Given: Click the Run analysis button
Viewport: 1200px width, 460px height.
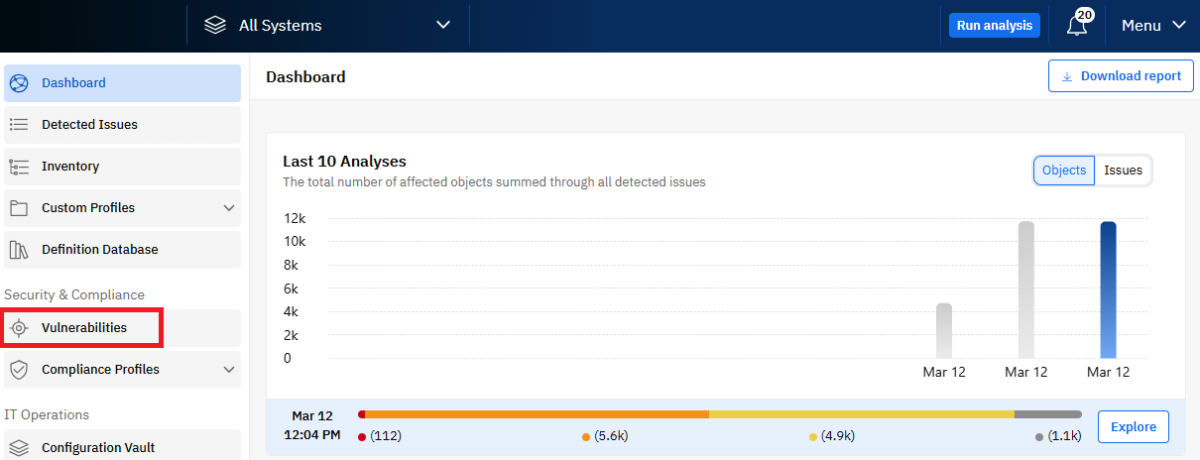Looking at the screenshot, I should pos(994,26).
